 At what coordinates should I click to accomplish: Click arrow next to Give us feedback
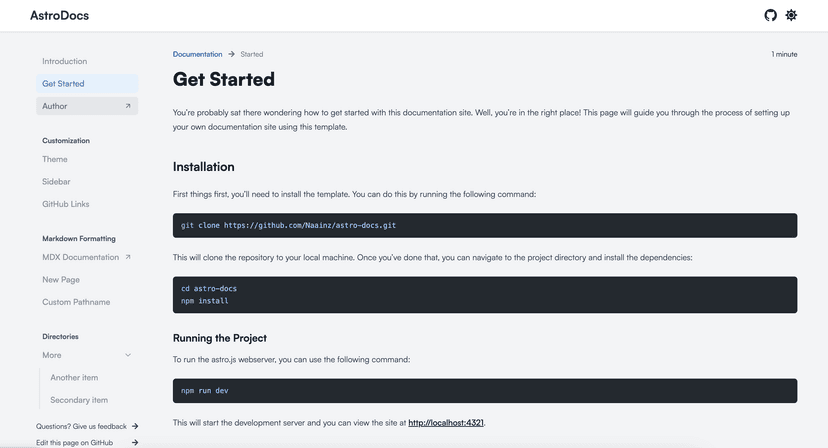coord(135,426)
